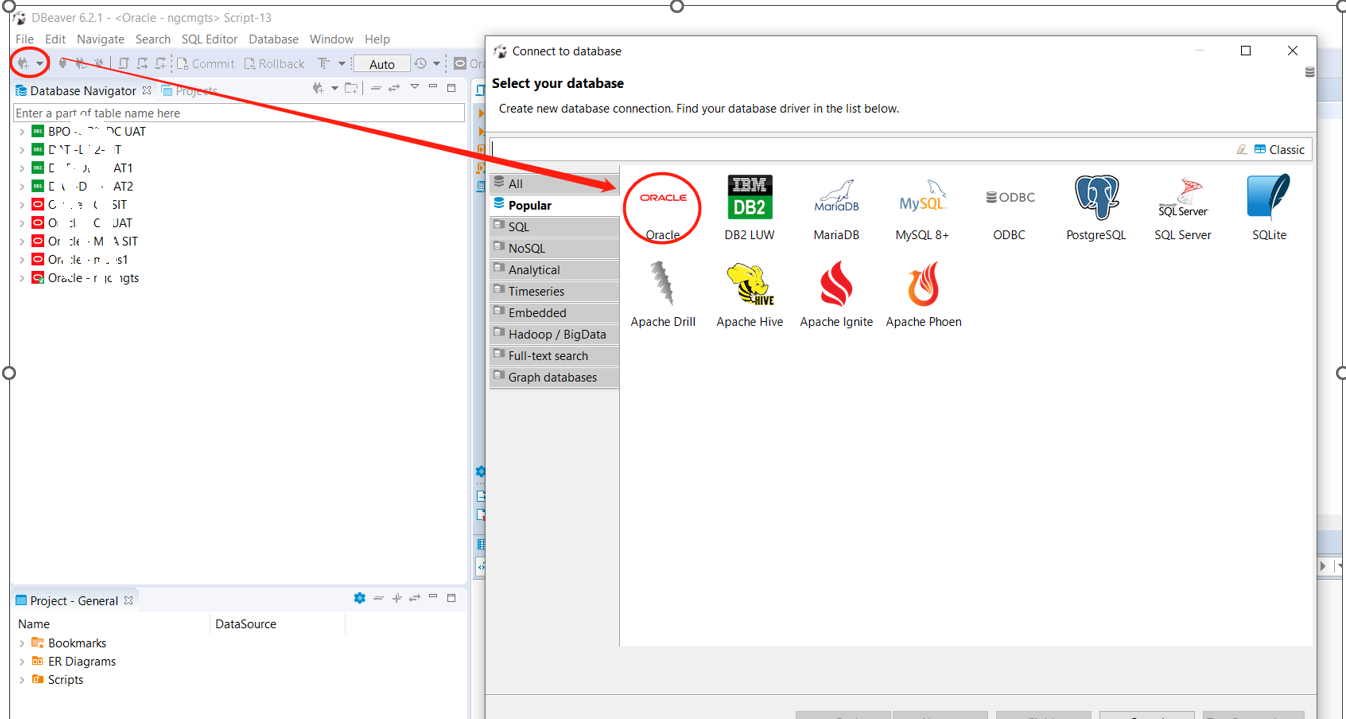Expand the connection ending in AT2
The height and width of the screenshot is (719, 1346).
[22, 186]
